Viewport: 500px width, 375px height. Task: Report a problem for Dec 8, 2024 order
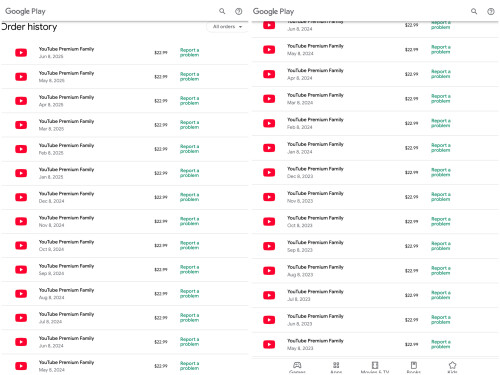pos(189,197)
